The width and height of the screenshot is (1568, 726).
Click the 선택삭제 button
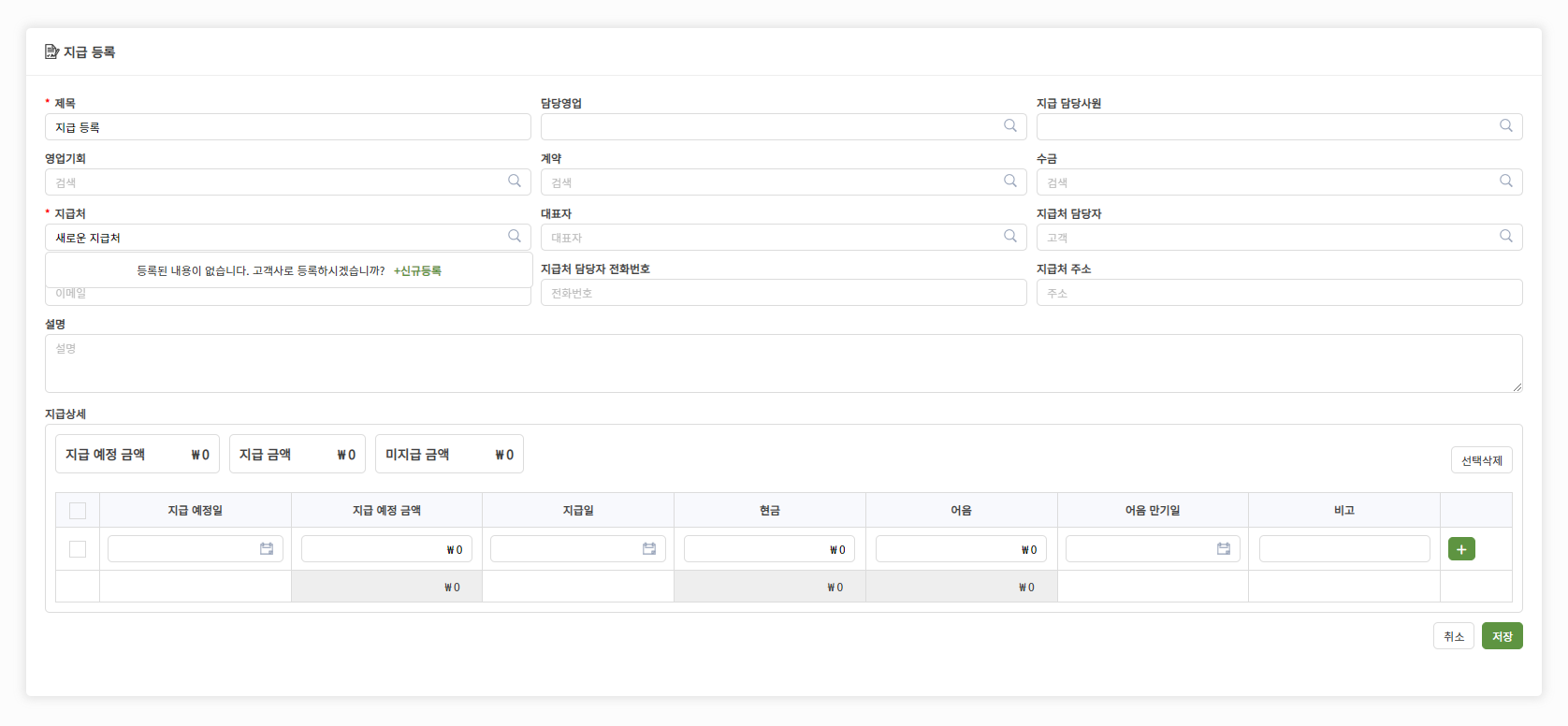pos(1481,460)
